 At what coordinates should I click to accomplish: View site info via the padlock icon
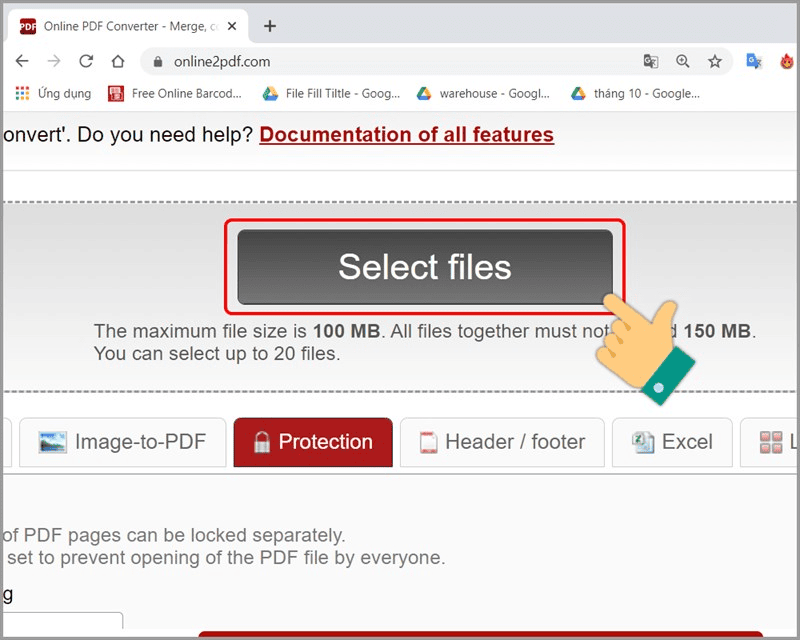157,62
